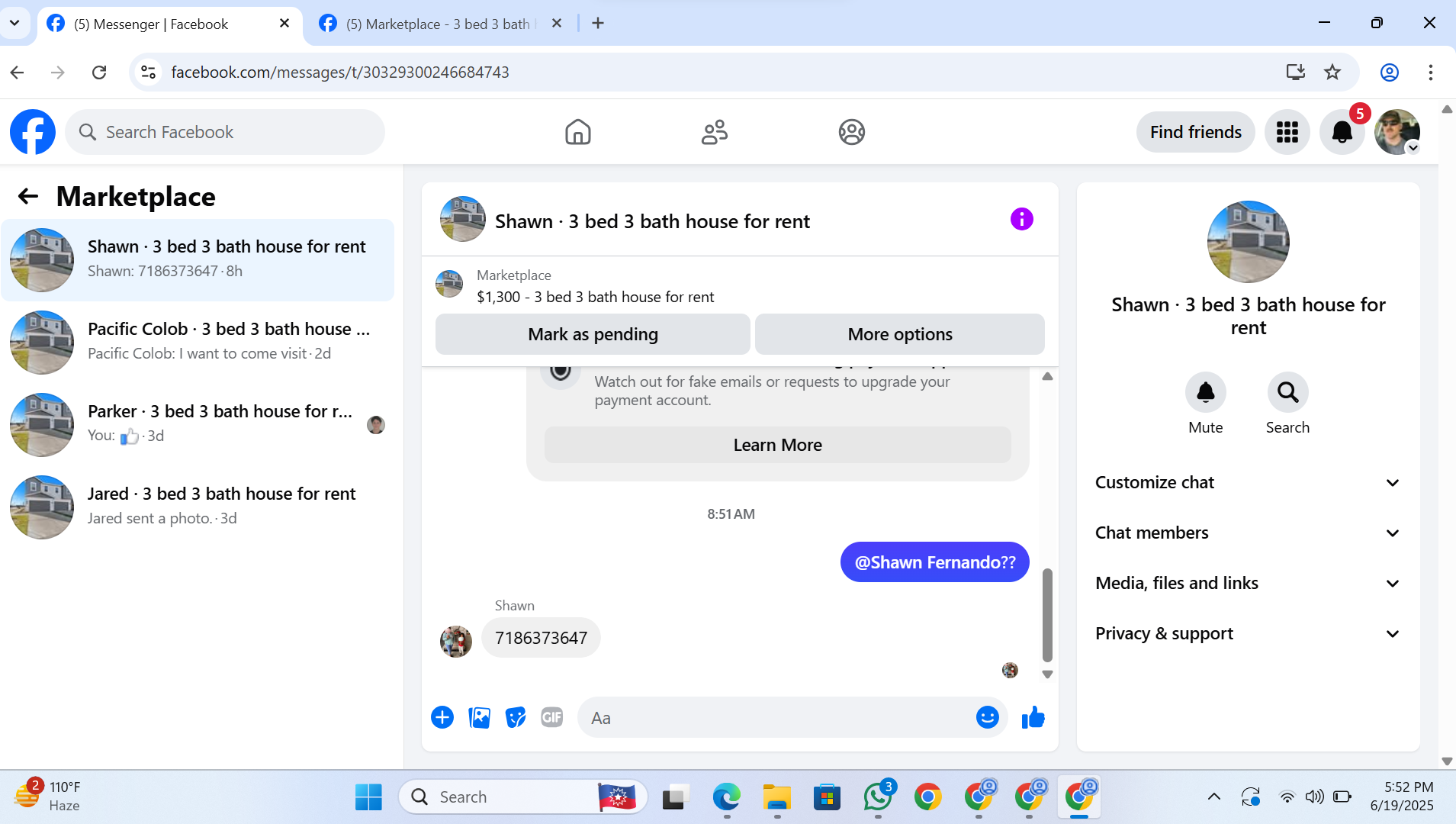This screenshot has width=1456, height=824.
Task: Send a thumbs-up like
Action: [x=1033, y=717]
